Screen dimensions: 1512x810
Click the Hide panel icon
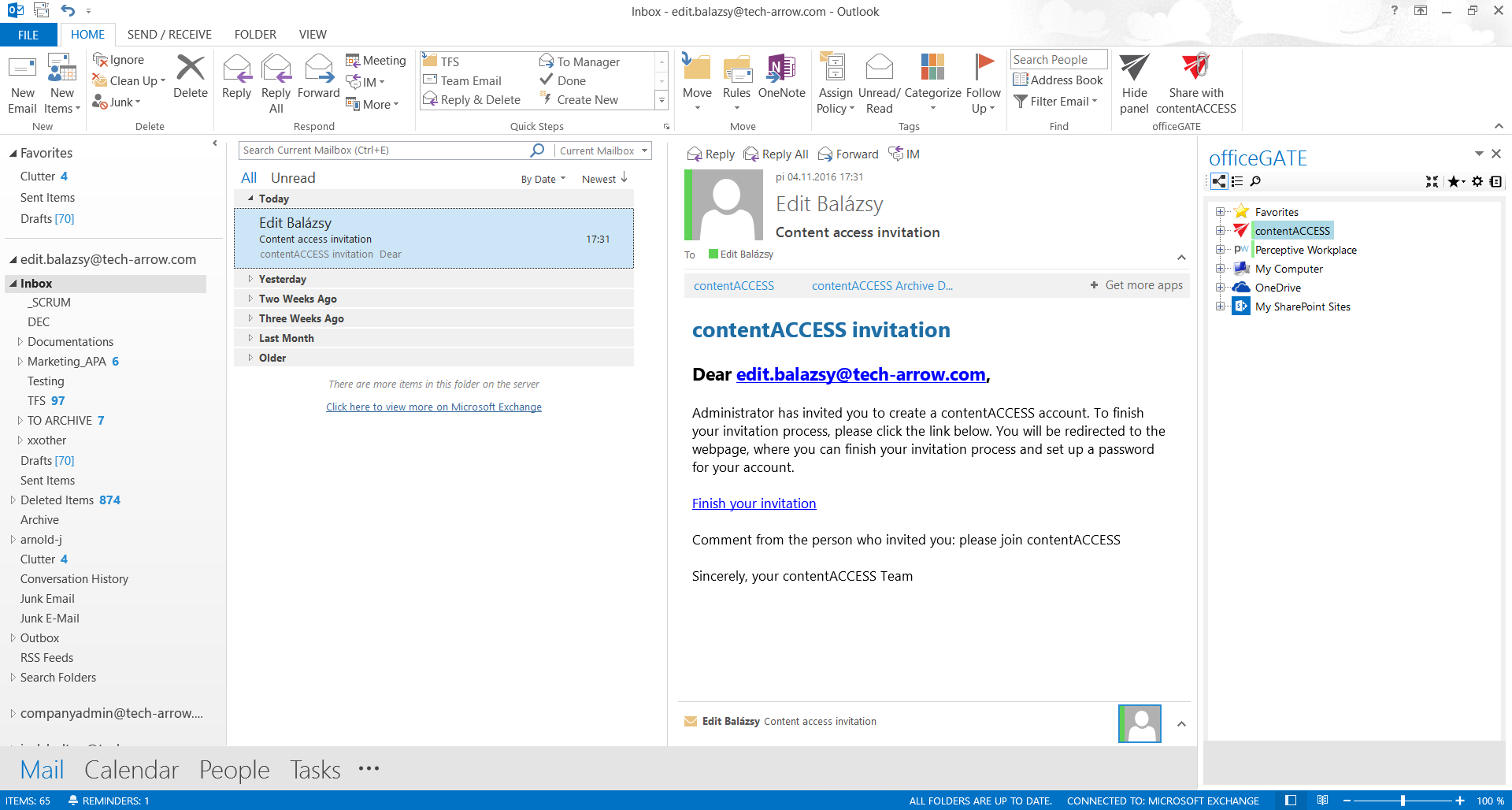[x=1134, y=68]
